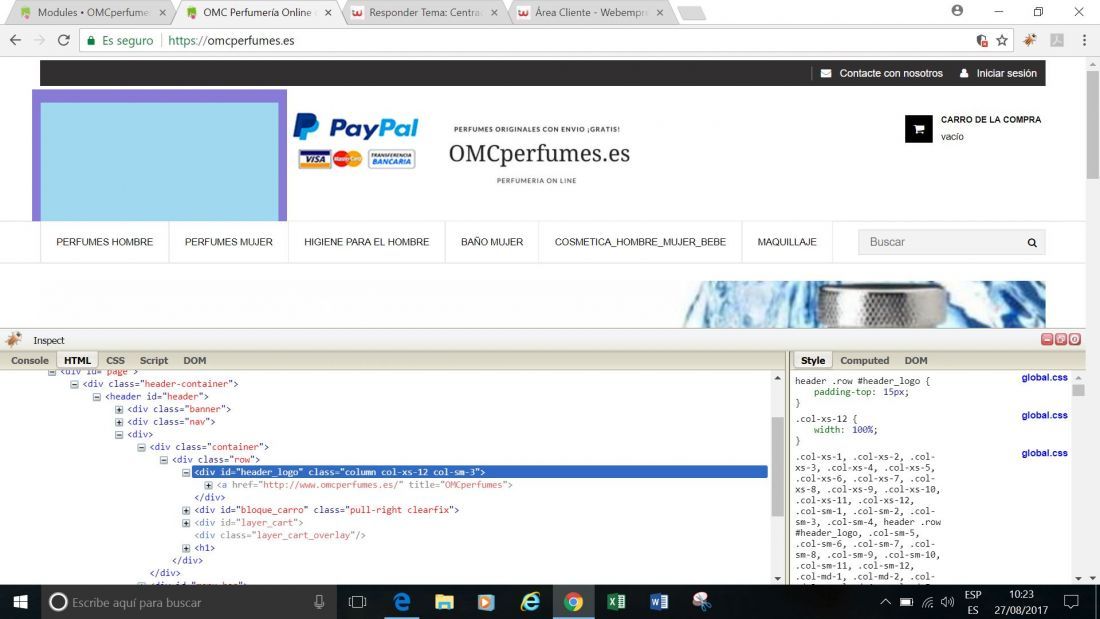Expand the h1 node
This screenshot has width=1100, height=619.
point(187,548)
